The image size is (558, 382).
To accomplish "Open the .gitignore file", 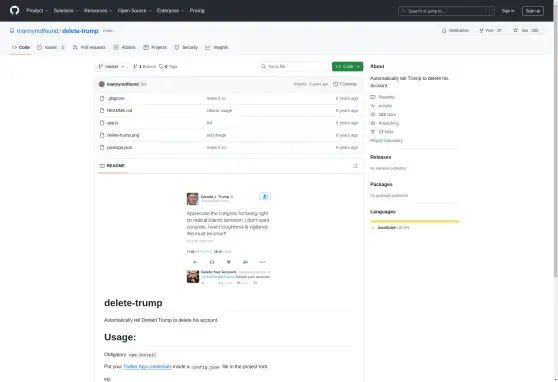I will pos(116,98).
